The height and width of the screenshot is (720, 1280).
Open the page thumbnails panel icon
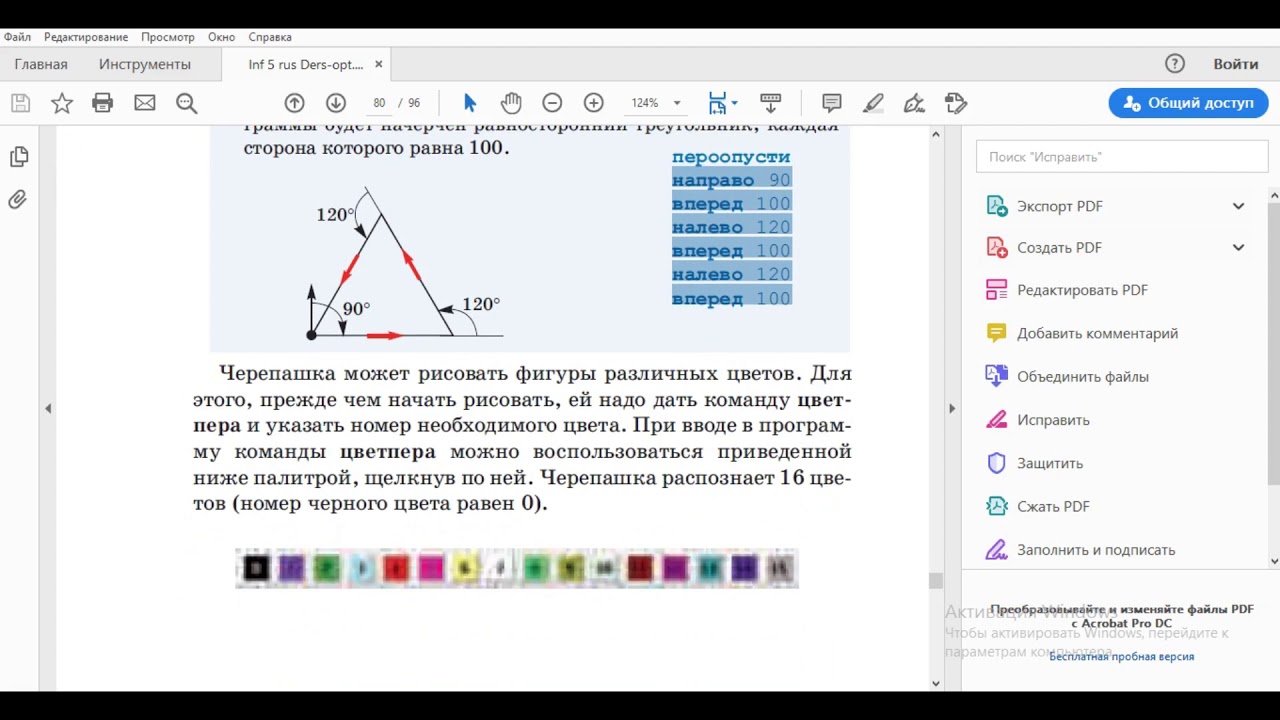tap(18, 157)
